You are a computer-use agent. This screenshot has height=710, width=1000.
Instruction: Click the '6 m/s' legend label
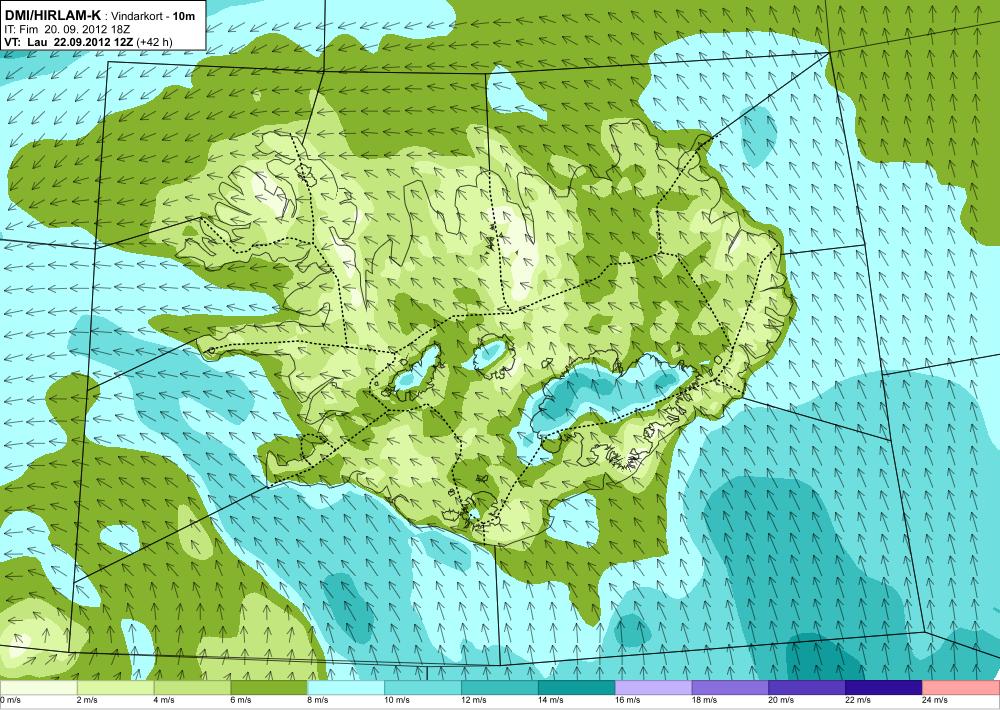pos(240,700)
